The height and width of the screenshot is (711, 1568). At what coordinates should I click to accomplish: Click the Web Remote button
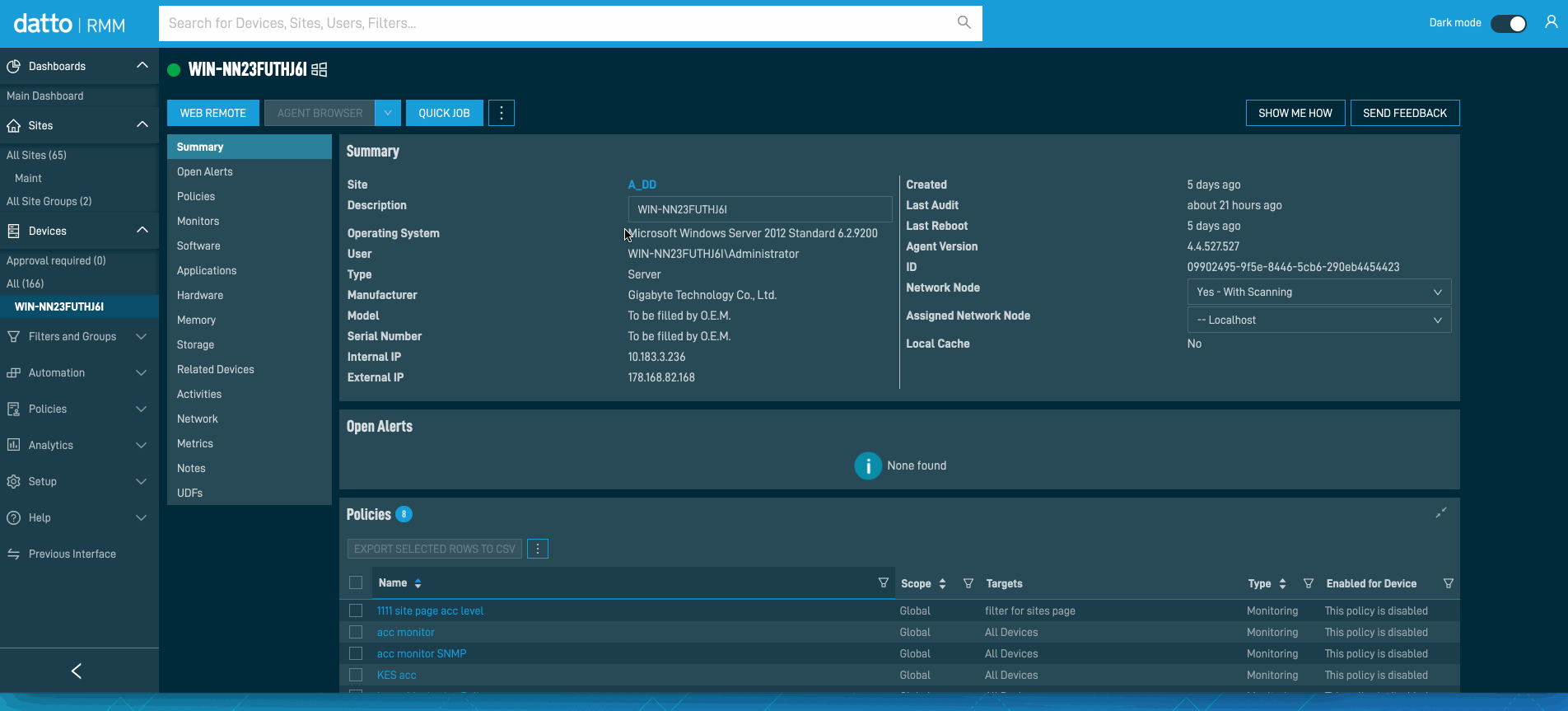(213, 113)
